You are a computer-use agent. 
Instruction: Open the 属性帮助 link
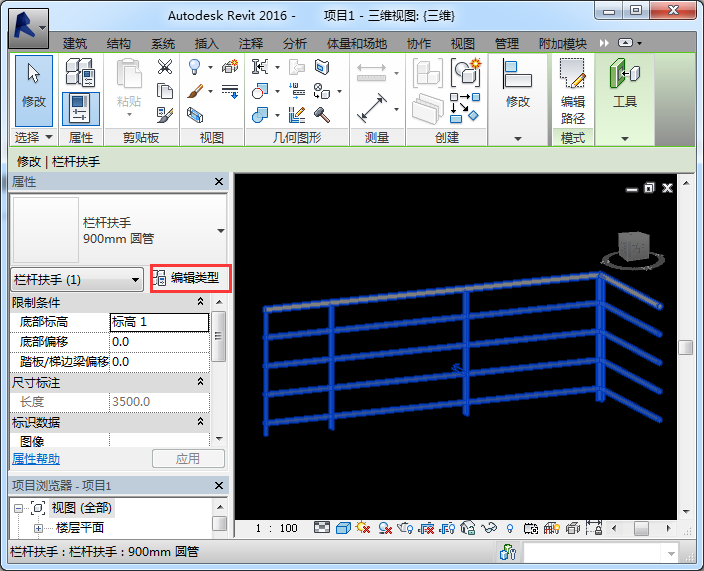point(35,459)
